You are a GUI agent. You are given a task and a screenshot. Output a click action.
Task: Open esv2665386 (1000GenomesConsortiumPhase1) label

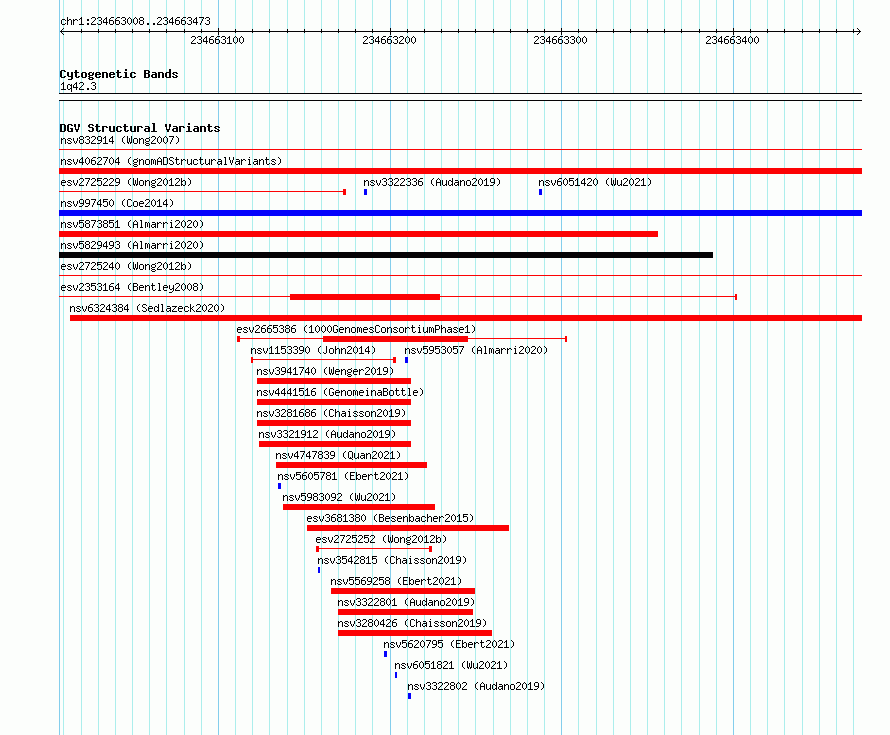[356, 329]
